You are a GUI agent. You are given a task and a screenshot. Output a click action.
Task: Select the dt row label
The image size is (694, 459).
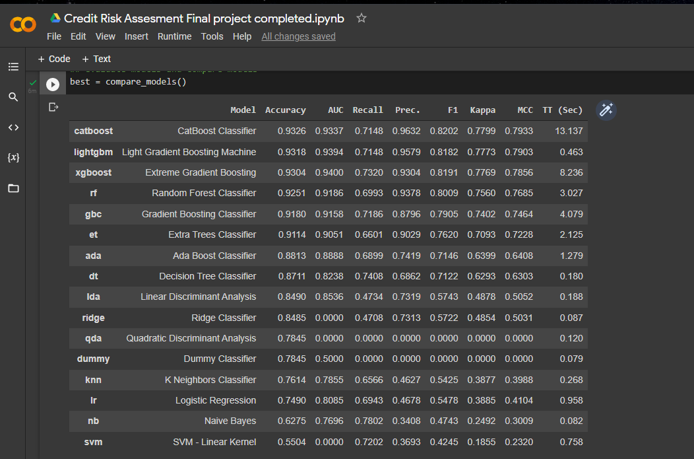point(93,276)
